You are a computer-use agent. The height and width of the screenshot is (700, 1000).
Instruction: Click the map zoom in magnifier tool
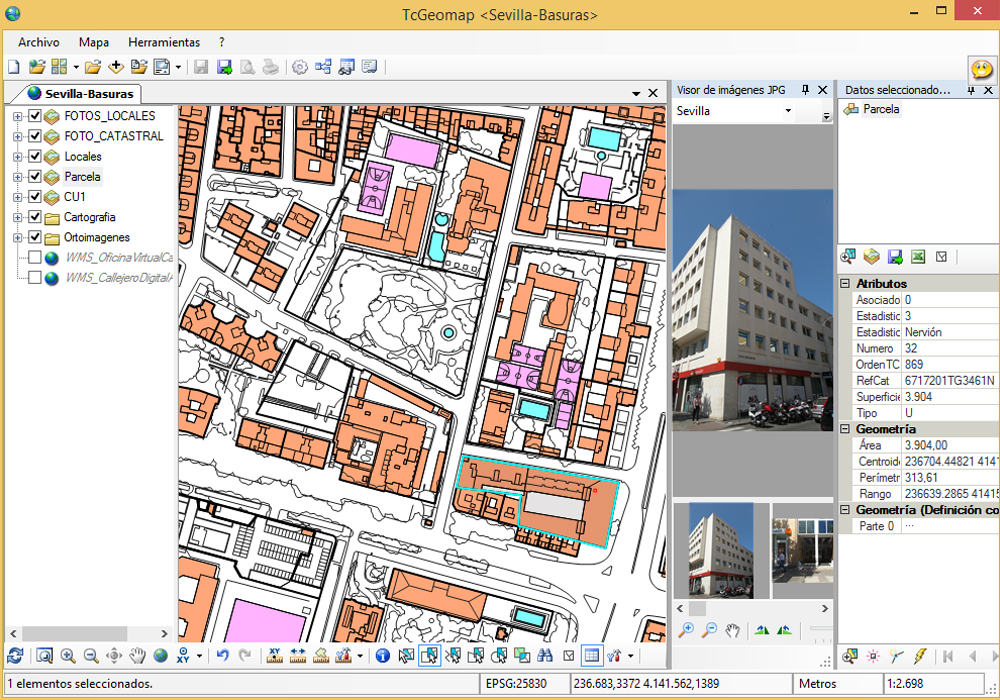coord(68,656)
